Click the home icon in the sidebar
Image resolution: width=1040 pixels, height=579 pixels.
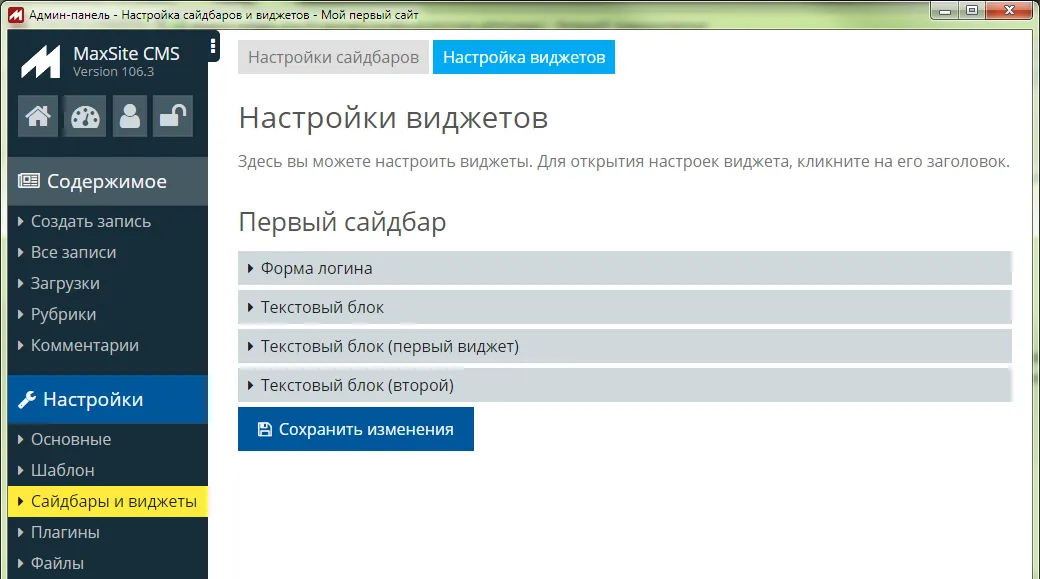(x=37, y=116)
